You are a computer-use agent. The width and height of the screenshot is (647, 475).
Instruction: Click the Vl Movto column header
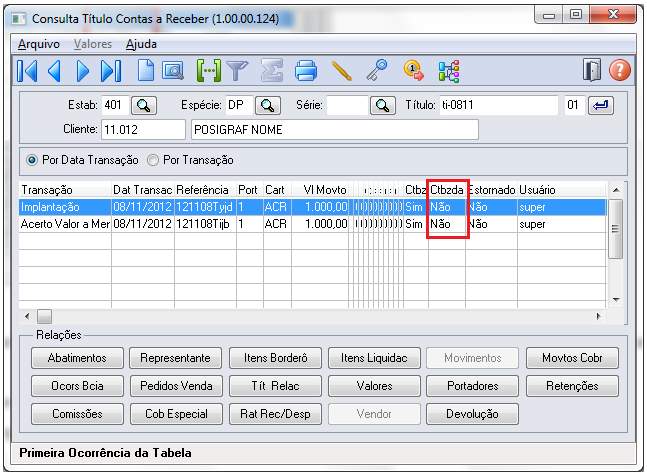(320, 190)
